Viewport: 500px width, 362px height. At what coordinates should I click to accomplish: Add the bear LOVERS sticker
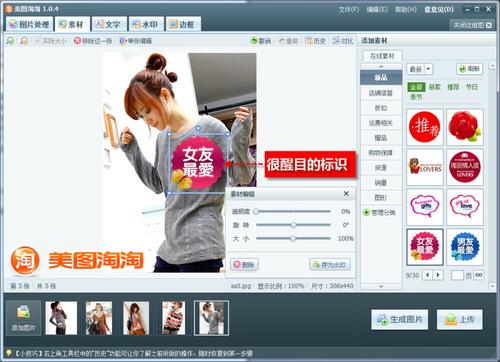click(x=425, y=167)
